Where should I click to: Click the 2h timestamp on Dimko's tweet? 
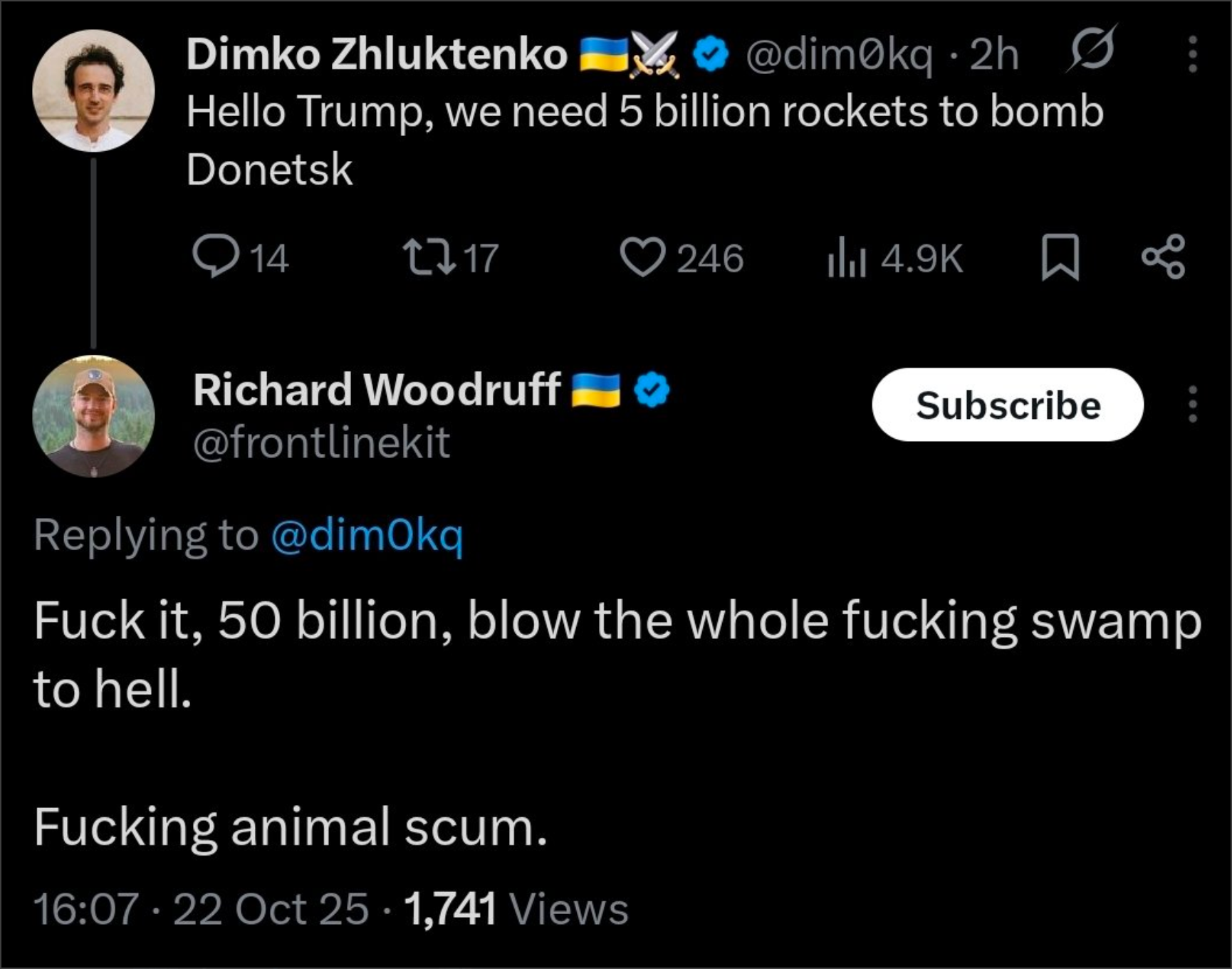tap(994, 54)
